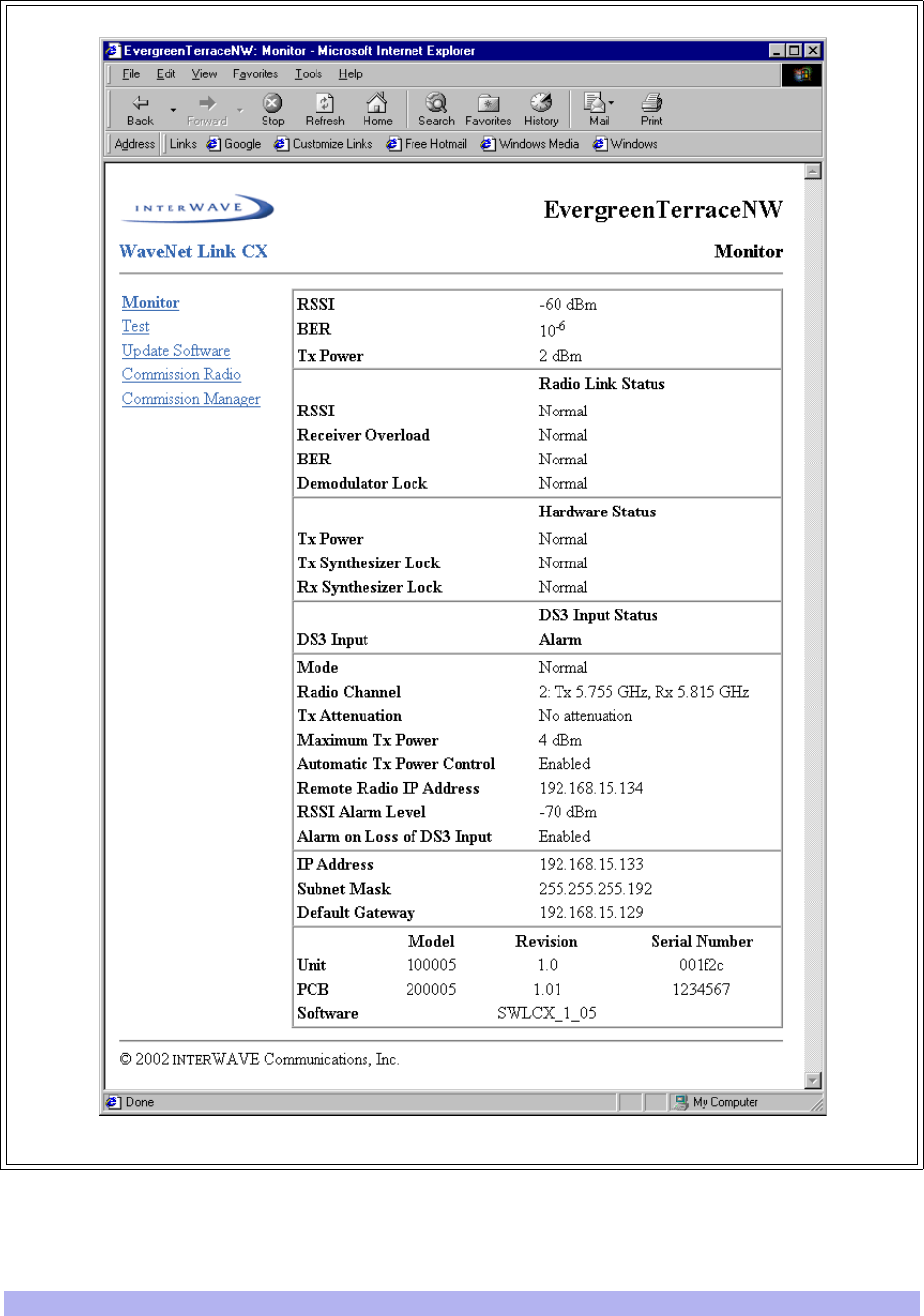Click the PCB serial number 1234567

(702, 990)
